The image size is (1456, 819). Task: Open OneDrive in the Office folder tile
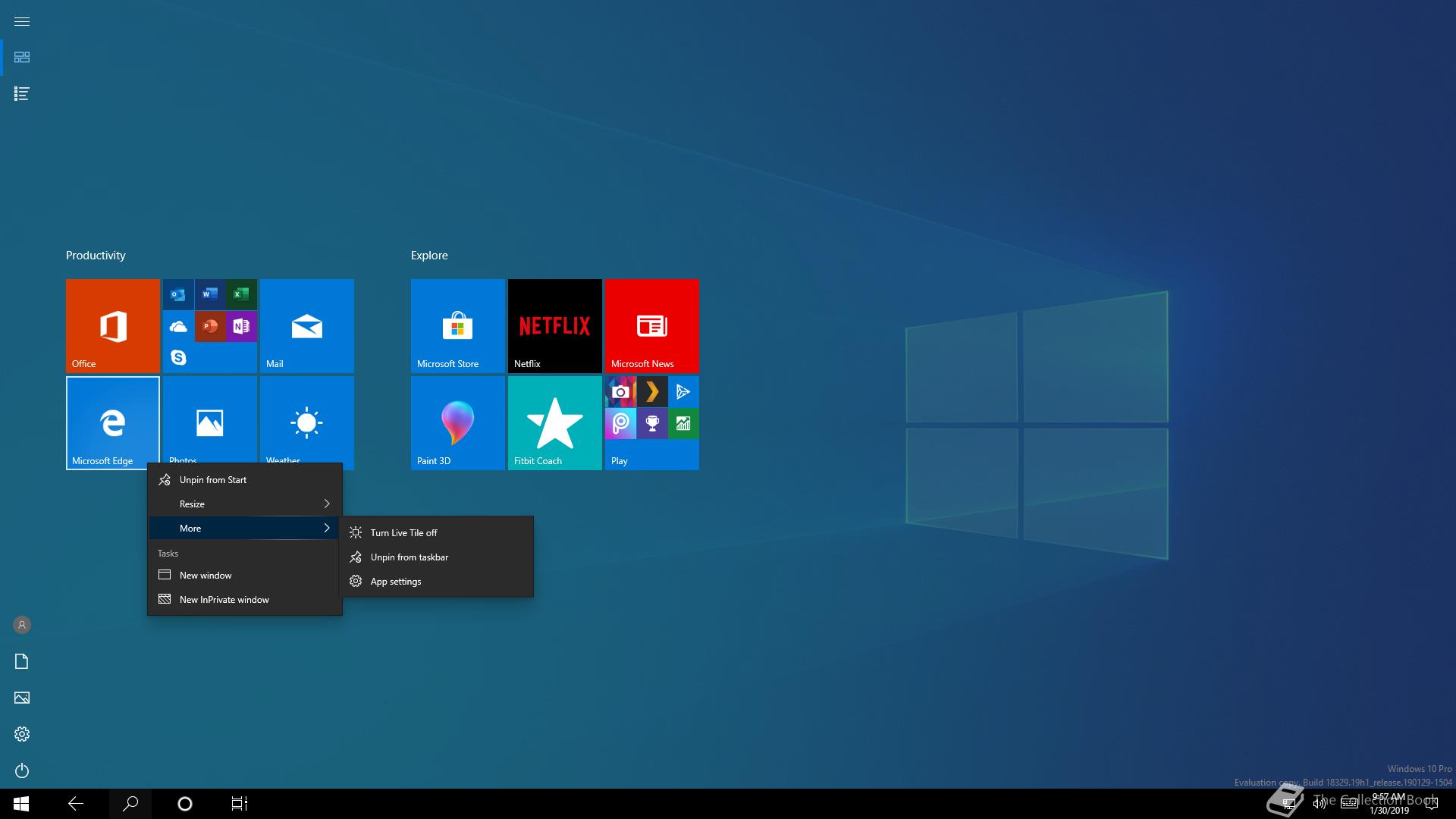[178, 326]
